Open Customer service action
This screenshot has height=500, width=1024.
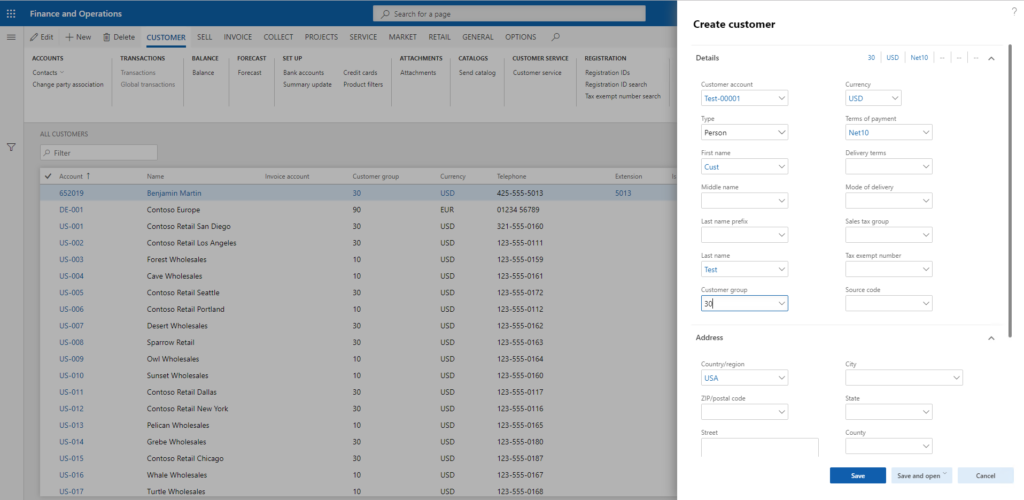pyautogui.click(x=537, y=72)
